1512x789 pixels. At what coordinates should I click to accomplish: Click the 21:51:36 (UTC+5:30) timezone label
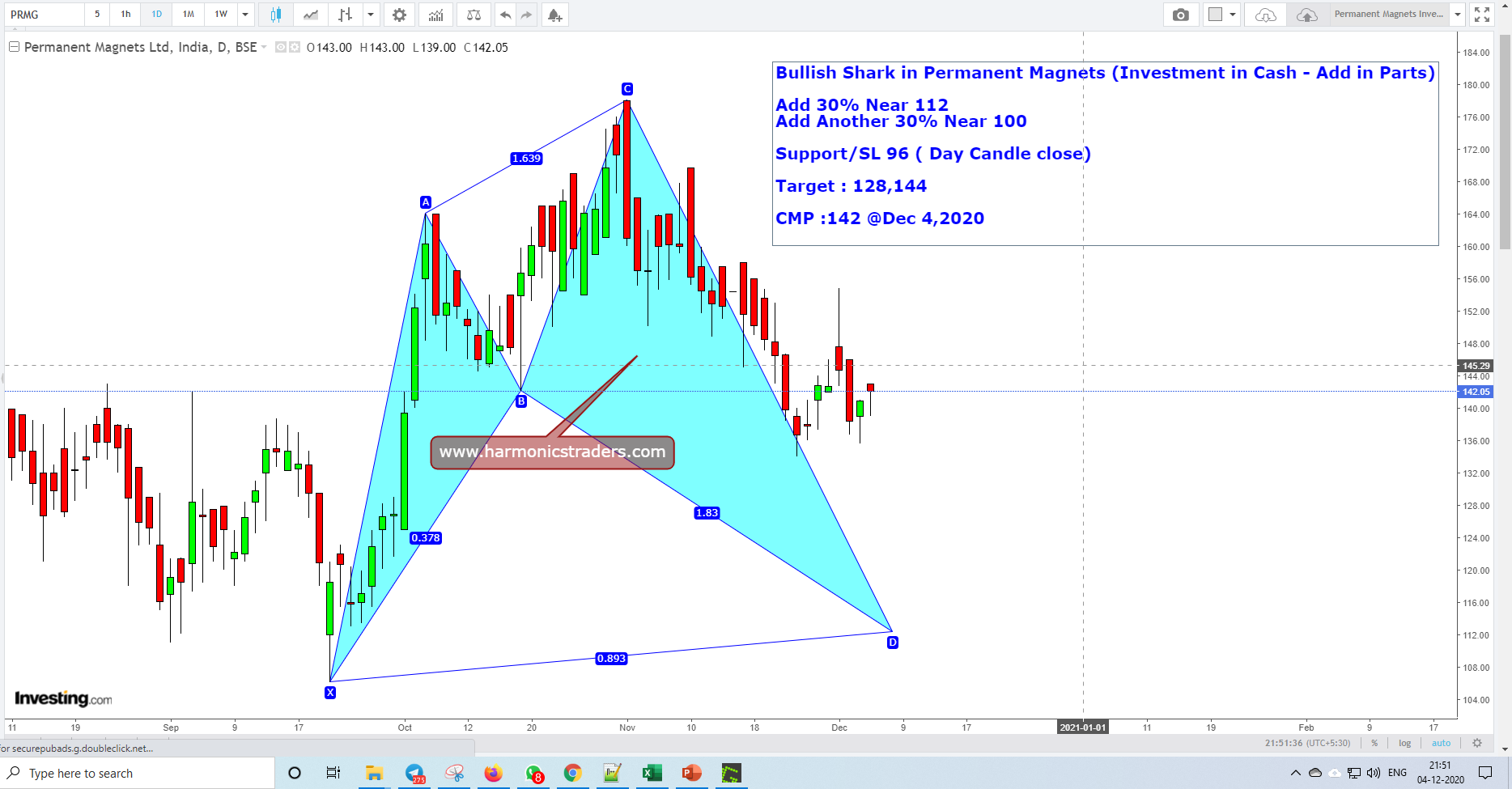click(x=1307, y=743)
